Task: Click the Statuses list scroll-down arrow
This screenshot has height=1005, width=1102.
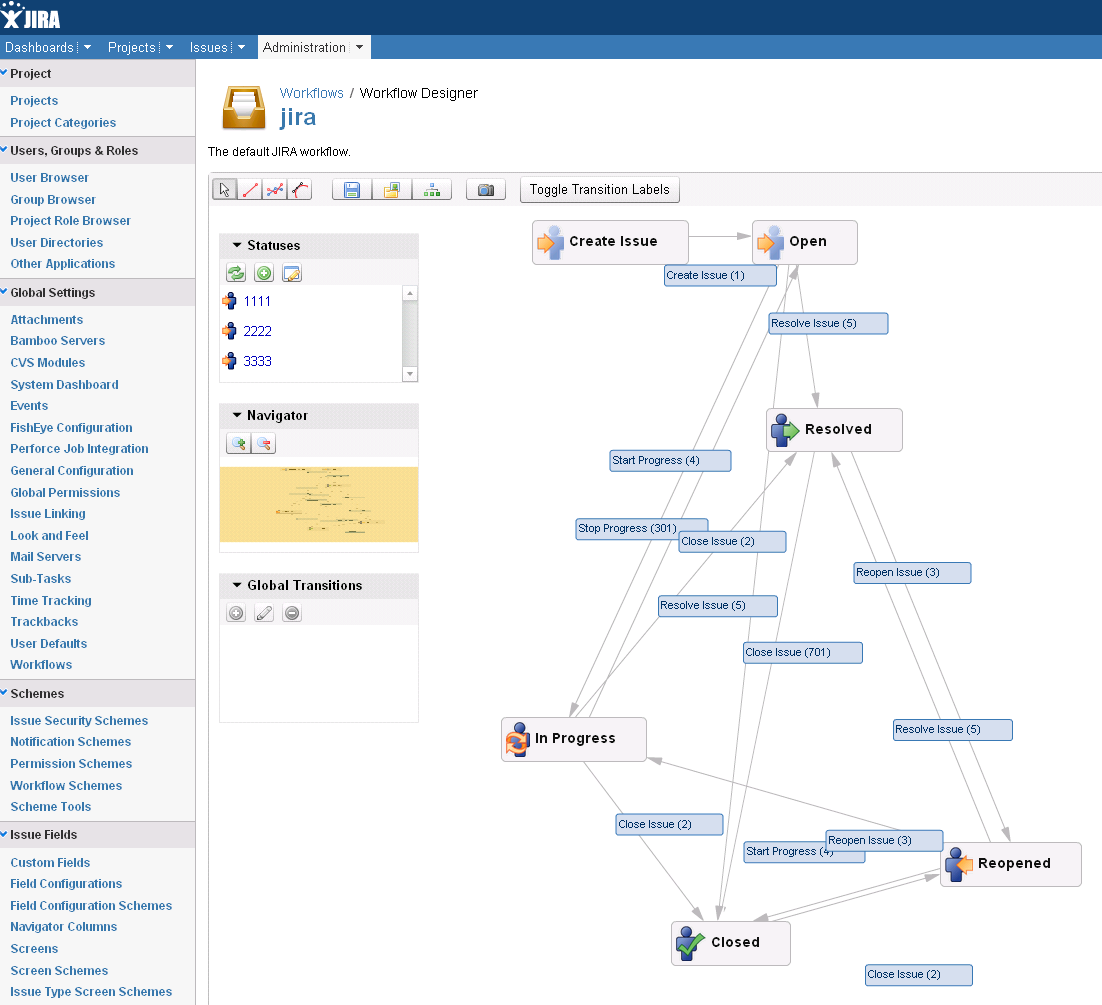Action: pos(410,374)
